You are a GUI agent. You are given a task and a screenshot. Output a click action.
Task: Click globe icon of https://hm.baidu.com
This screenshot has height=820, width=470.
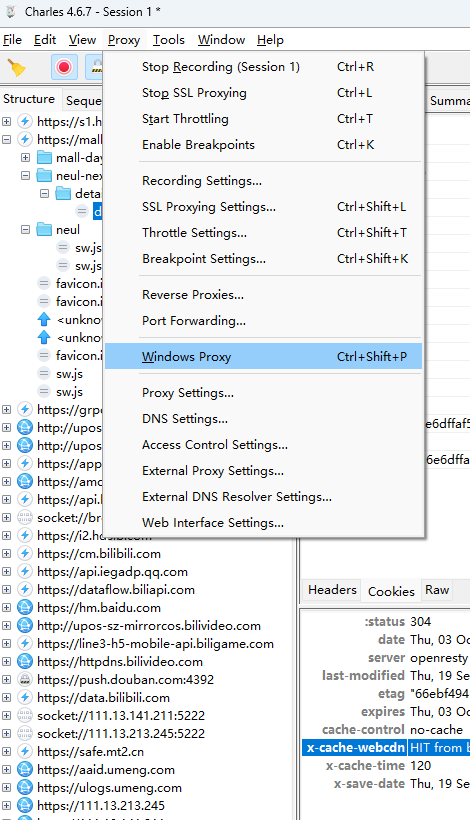pyautogui.click(x=25, y=608)
